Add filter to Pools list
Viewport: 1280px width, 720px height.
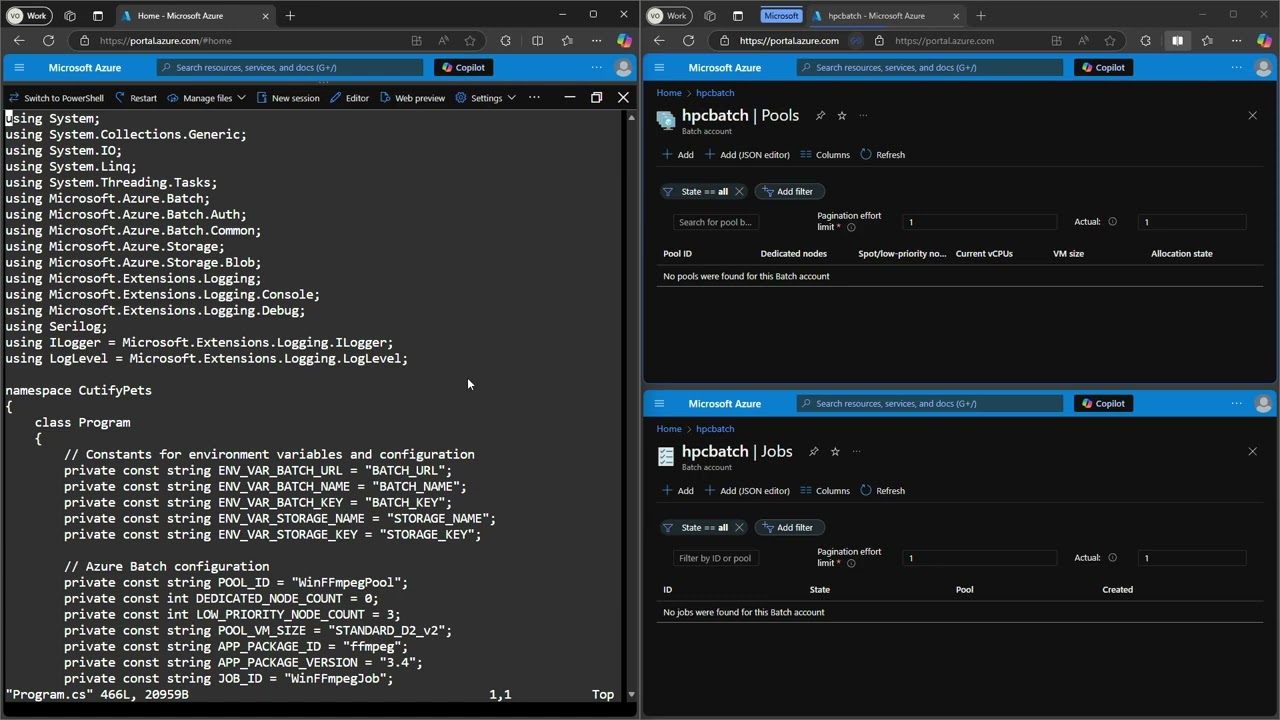click(x=788, y=191)
